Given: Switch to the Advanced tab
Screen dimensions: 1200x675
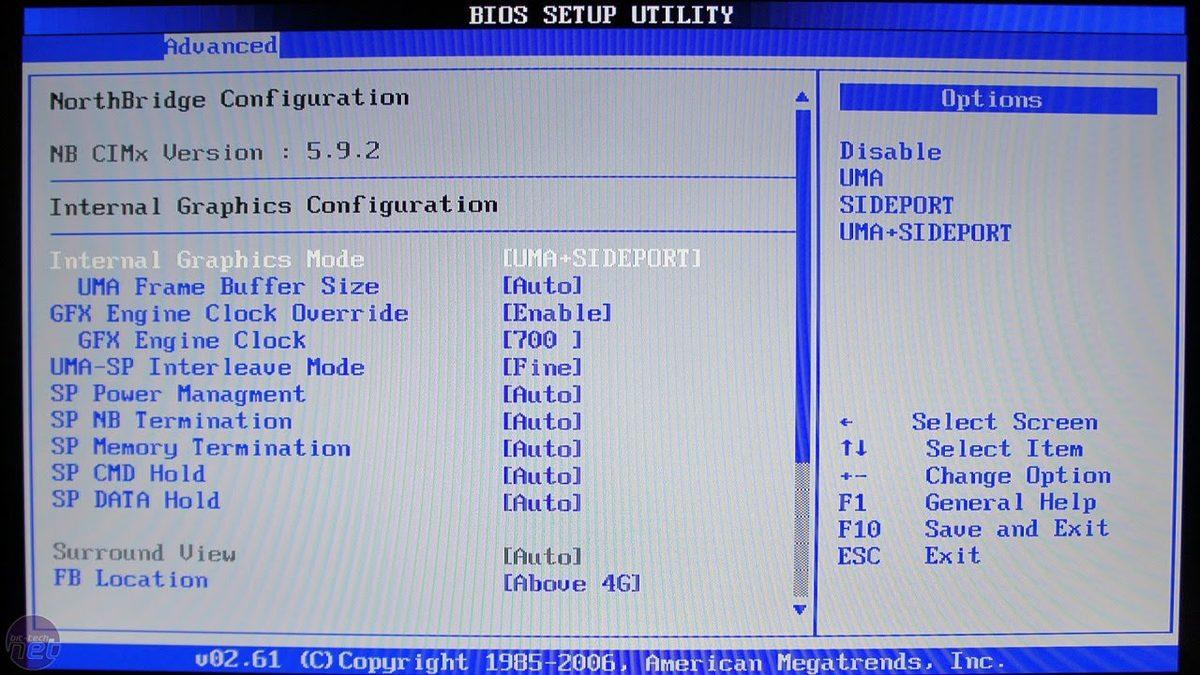Looking at the screenshot, I should pyautogui.click(x=221, y=45).
